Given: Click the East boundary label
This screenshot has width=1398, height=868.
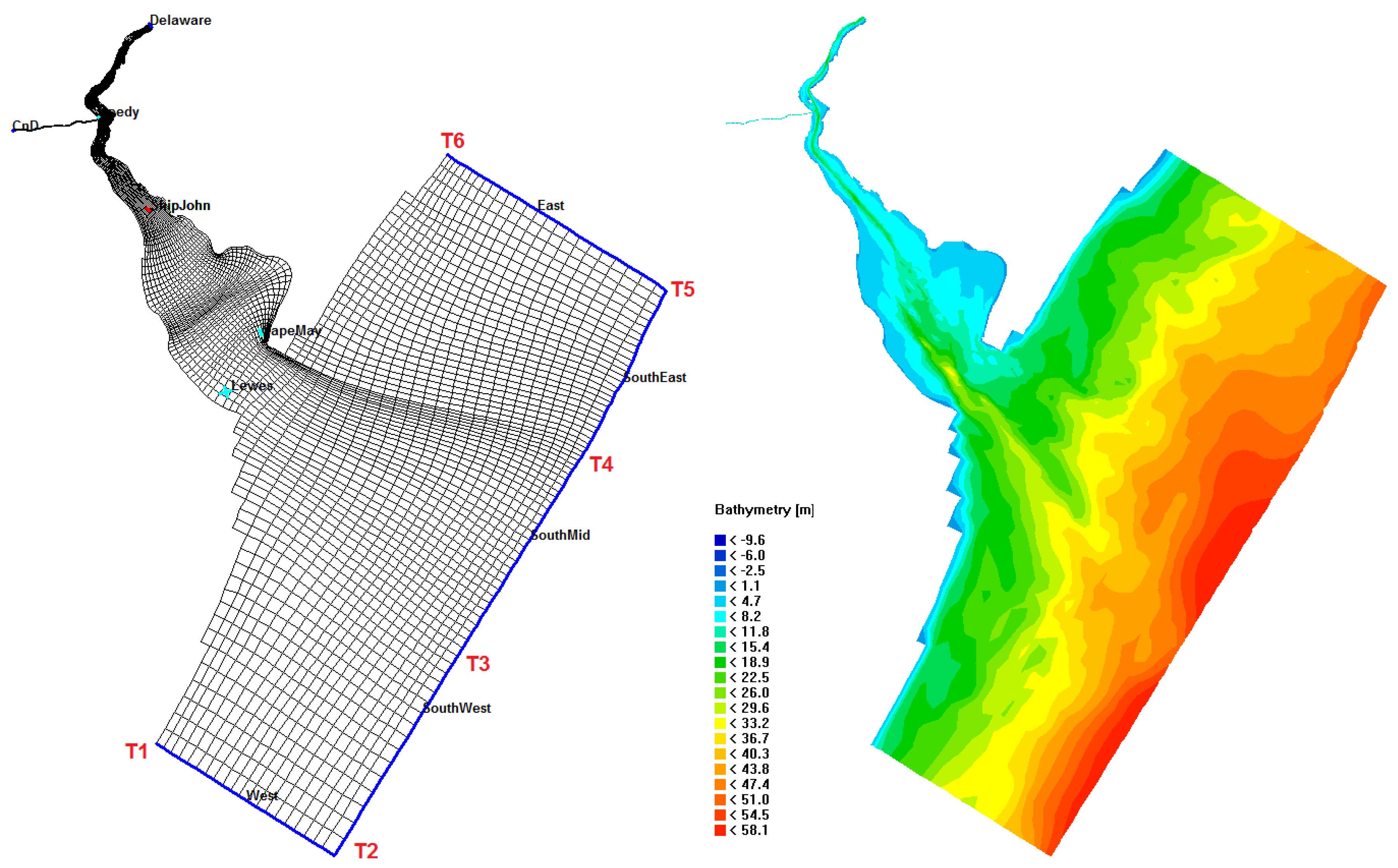Looking at the screenshot, I should tap(551, 205).
